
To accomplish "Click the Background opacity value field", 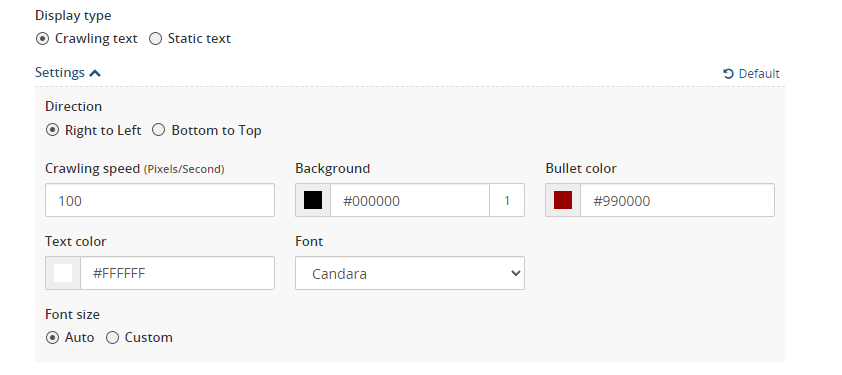I will tap(507, 200).
